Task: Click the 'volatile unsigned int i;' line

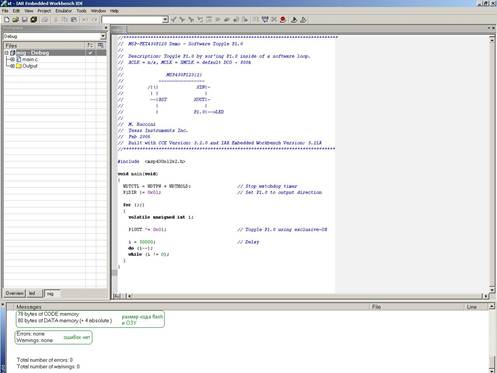Action: (161, 217)
